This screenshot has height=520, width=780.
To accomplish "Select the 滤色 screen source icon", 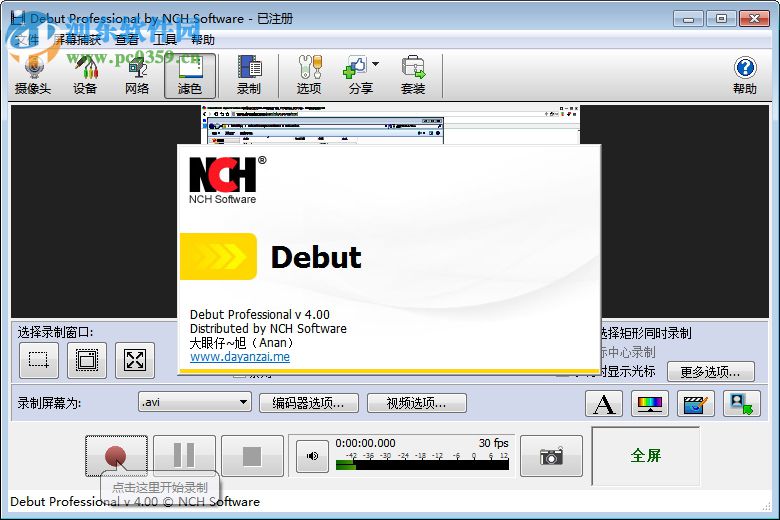I will point(190,76).
